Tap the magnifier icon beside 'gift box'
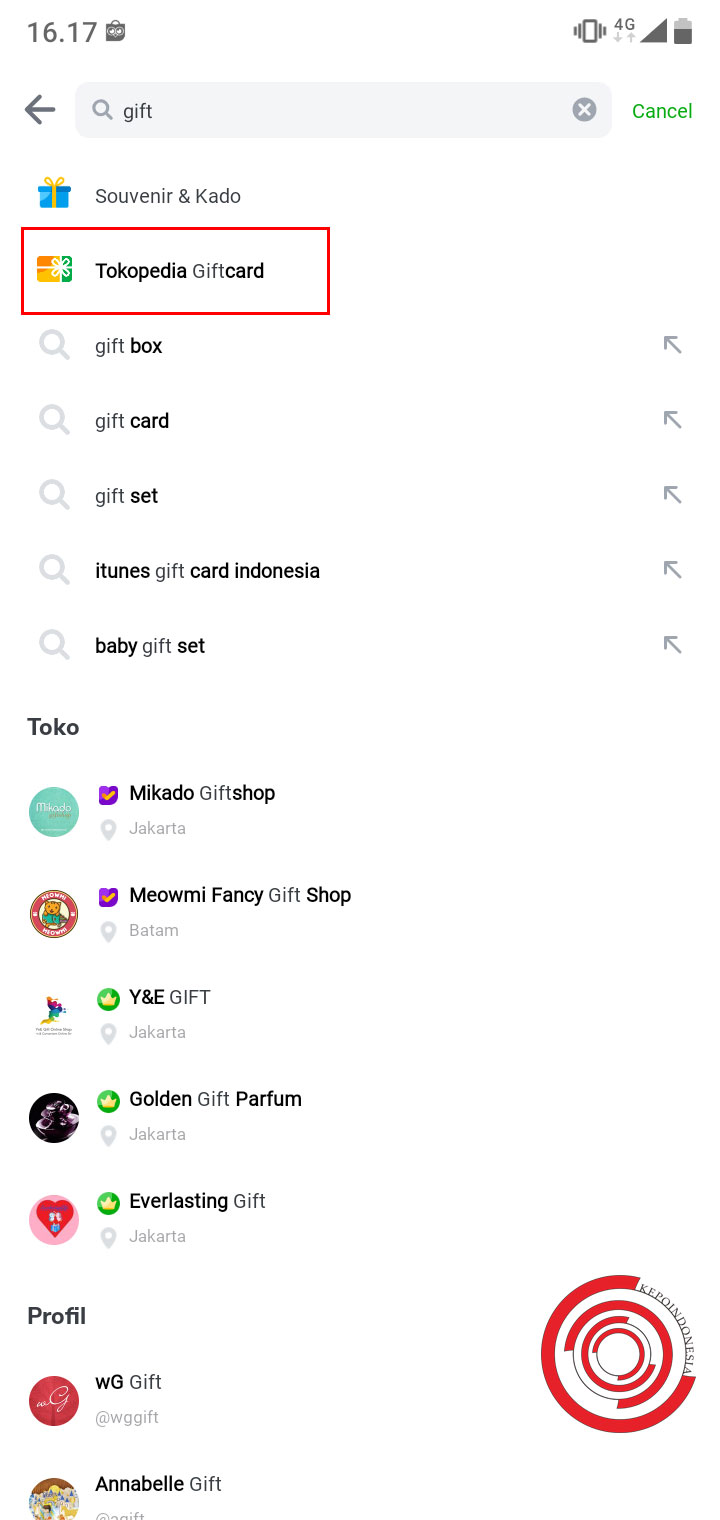This screenshot has height=1520, width=720. pos(54,345)
